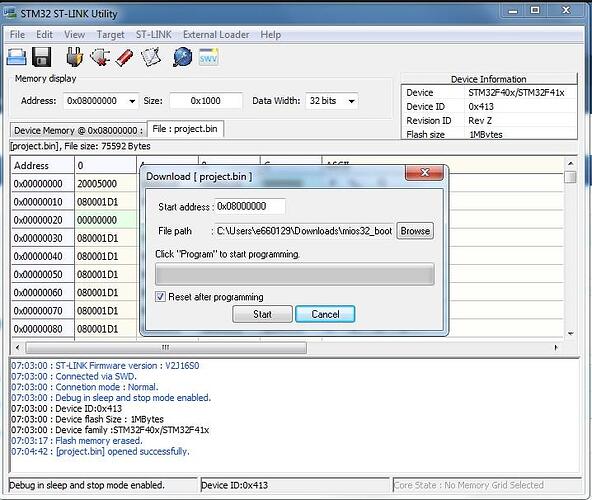
Task: Cancel the Download dialog
Action: 325,314
